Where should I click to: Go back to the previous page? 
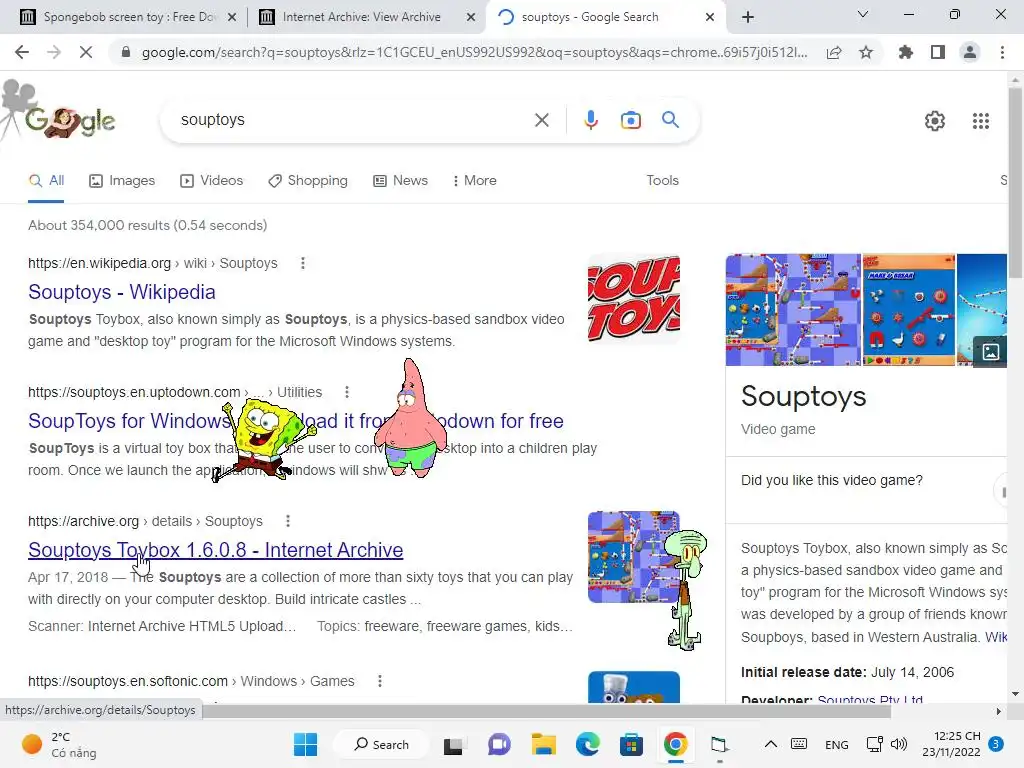coord(22,52)
